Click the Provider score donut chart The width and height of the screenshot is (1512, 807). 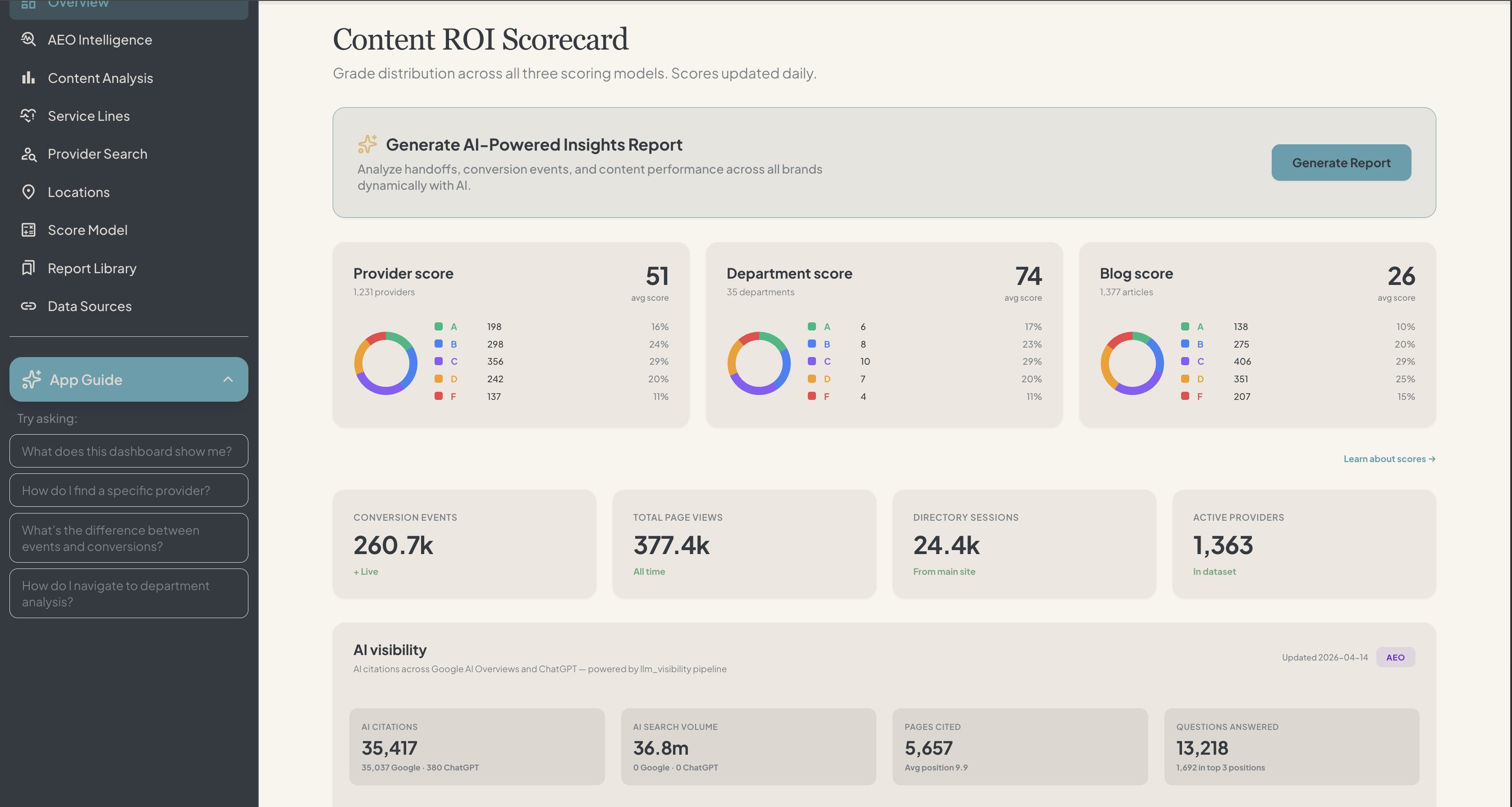click(x=385, y=363)
